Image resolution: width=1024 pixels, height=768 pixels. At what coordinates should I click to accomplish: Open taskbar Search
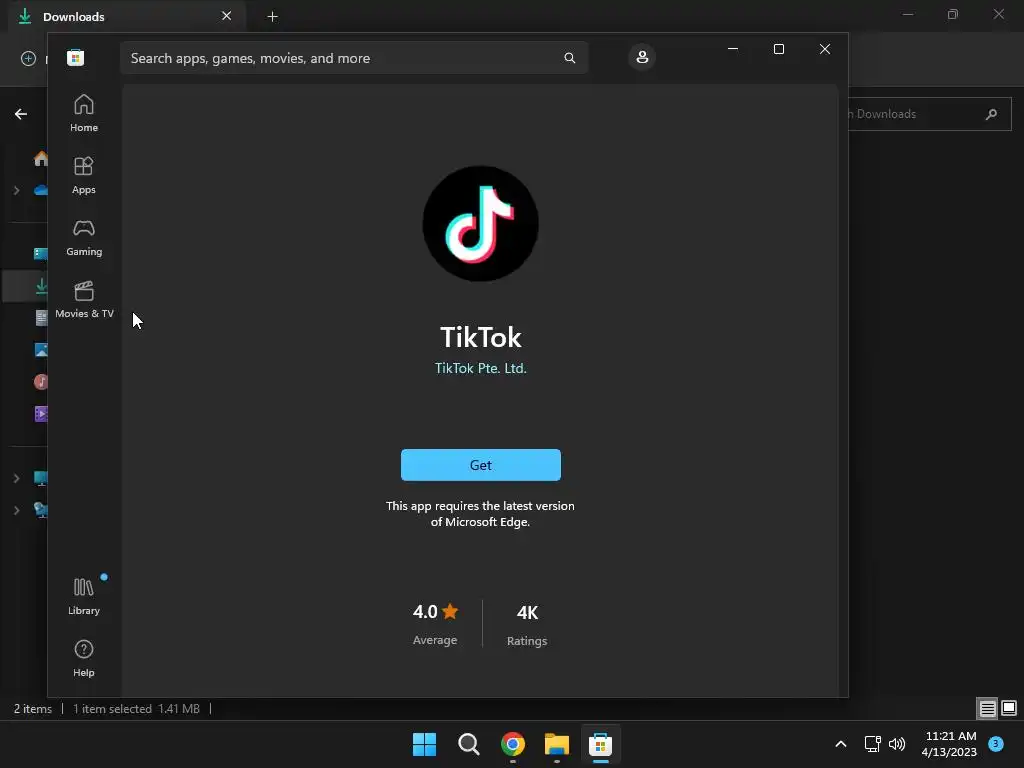point(469,744)
